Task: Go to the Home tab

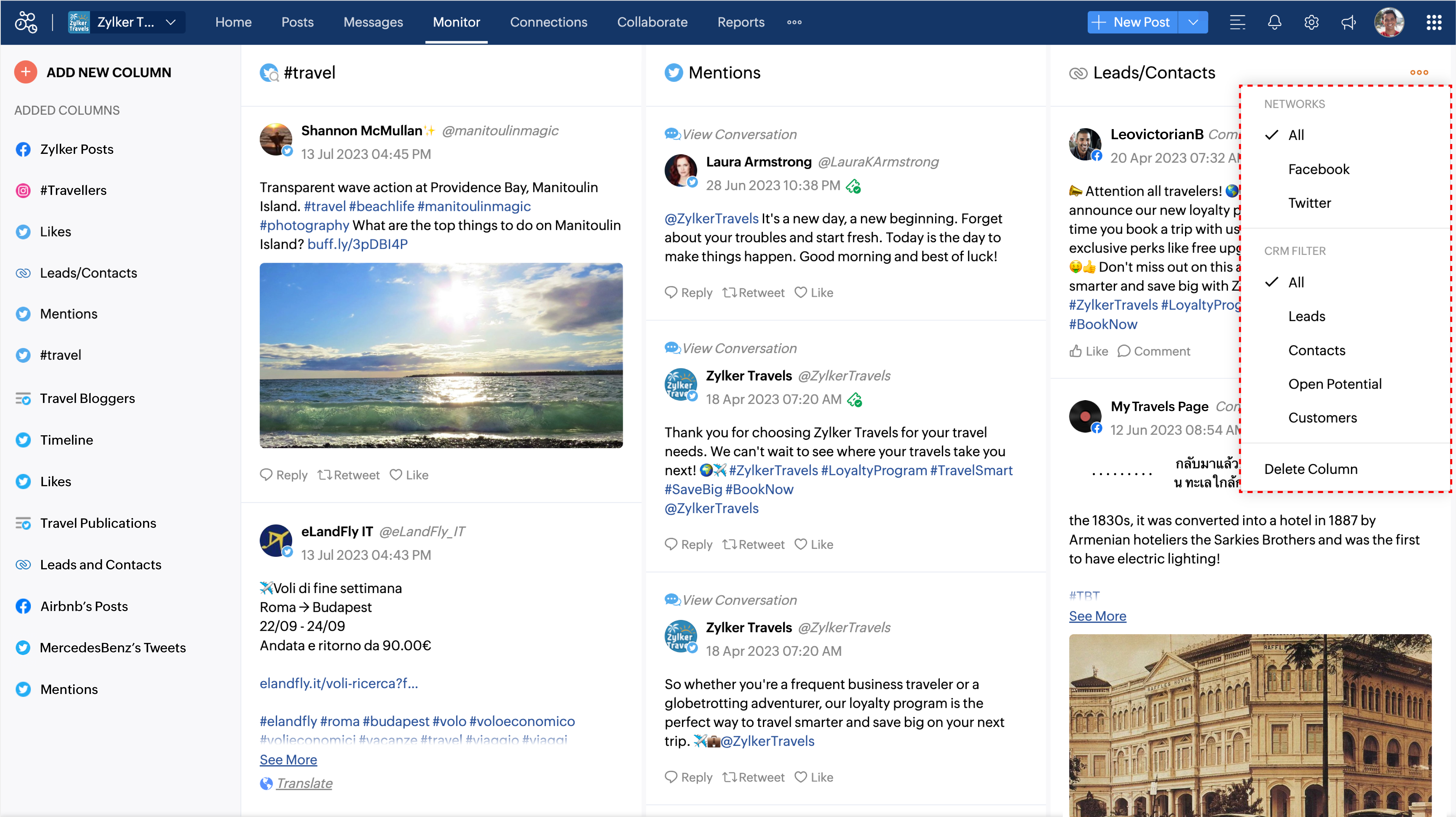Action: pos(233,22)
